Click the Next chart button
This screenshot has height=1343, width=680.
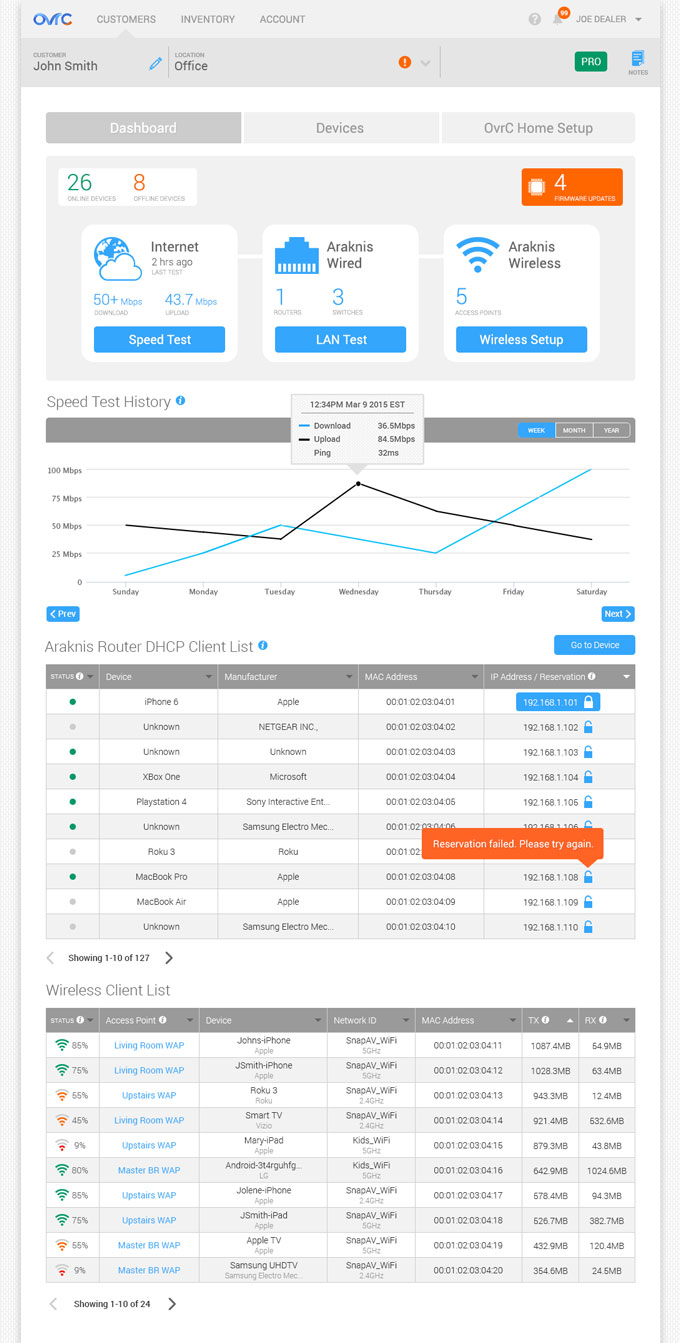[618, 614]
